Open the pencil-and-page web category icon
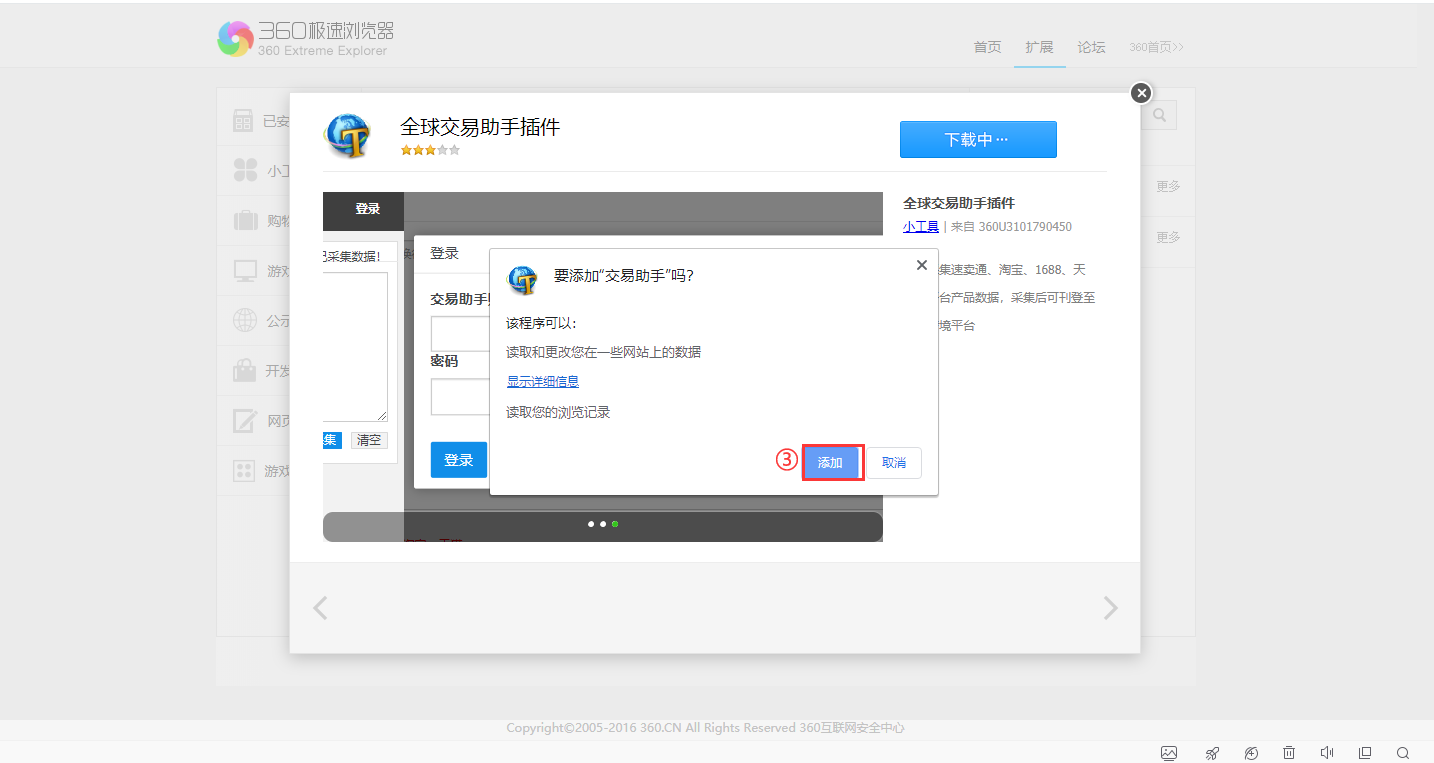The height and width of the screenshot is (763, 1434). (245, 420)
